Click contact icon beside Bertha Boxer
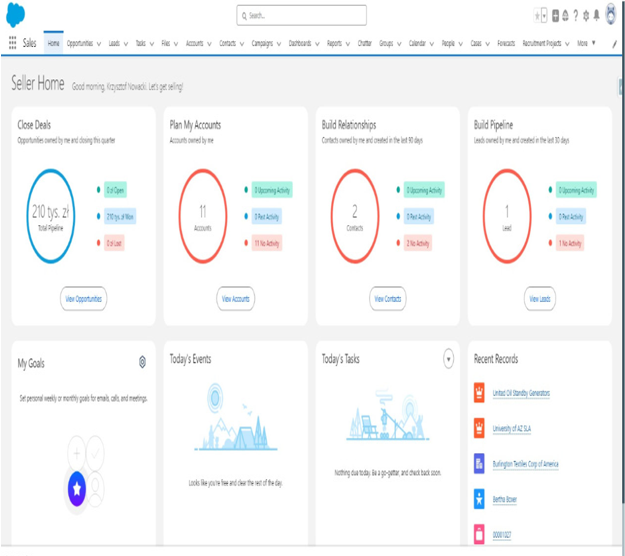Viewport: 625px width, 556px height. click(x=479, y=499)
